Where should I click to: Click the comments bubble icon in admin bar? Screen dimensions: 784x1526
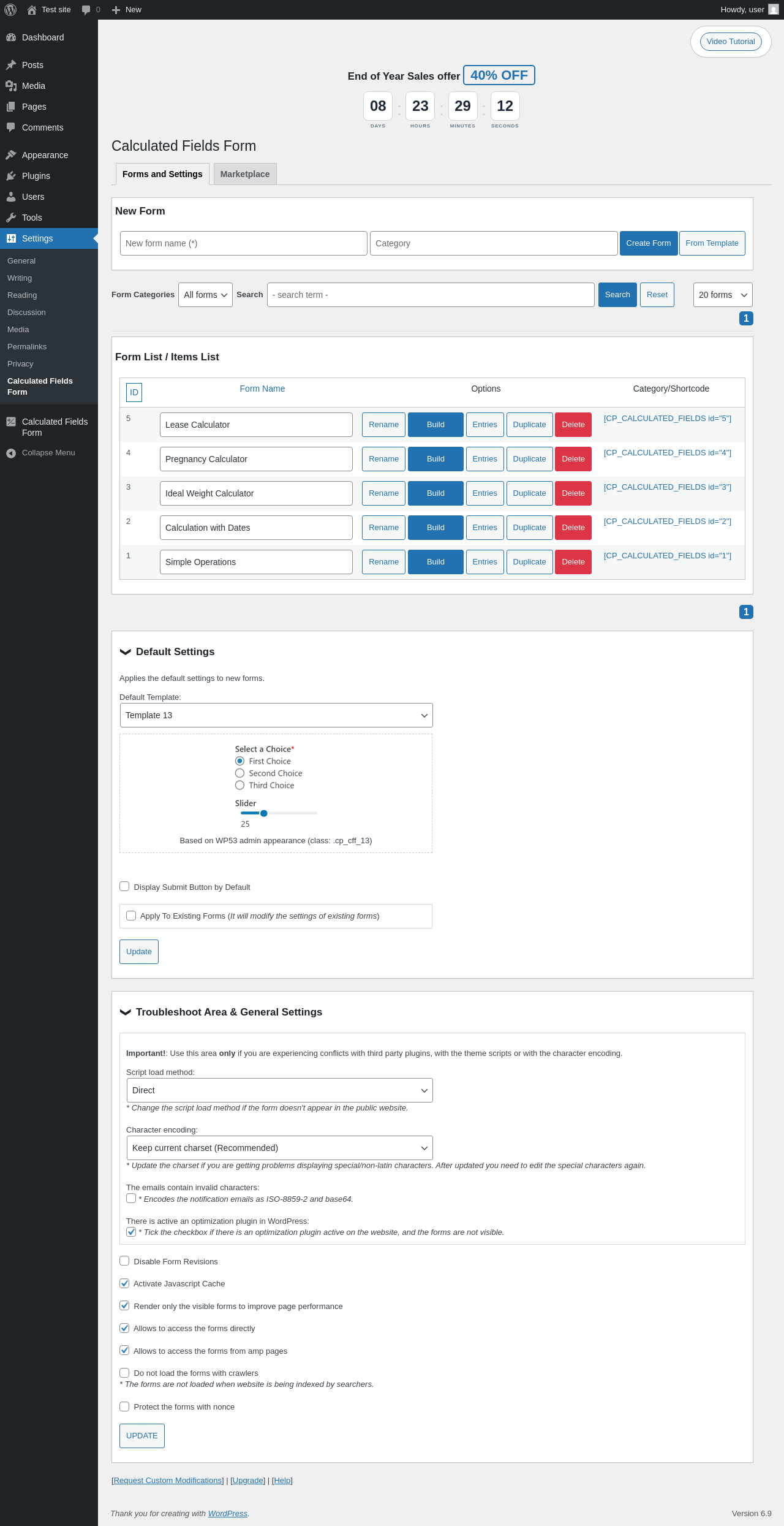point(86,10)
